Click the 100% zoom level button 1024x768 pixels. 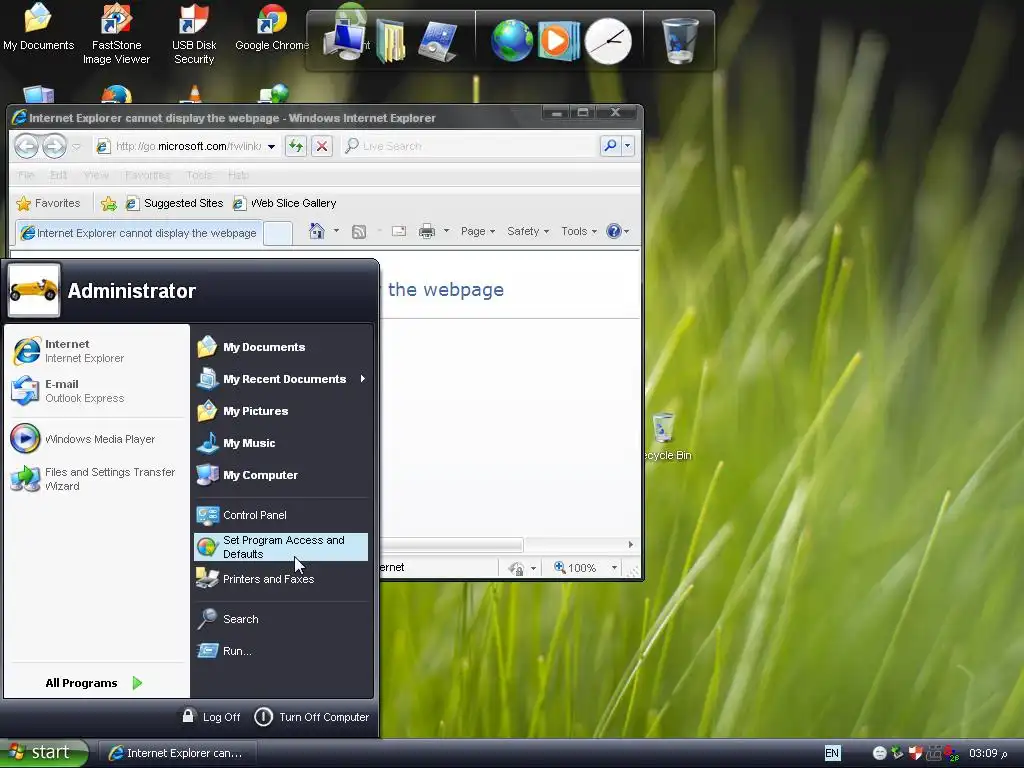pyautogui.click(x=575, y=568)
